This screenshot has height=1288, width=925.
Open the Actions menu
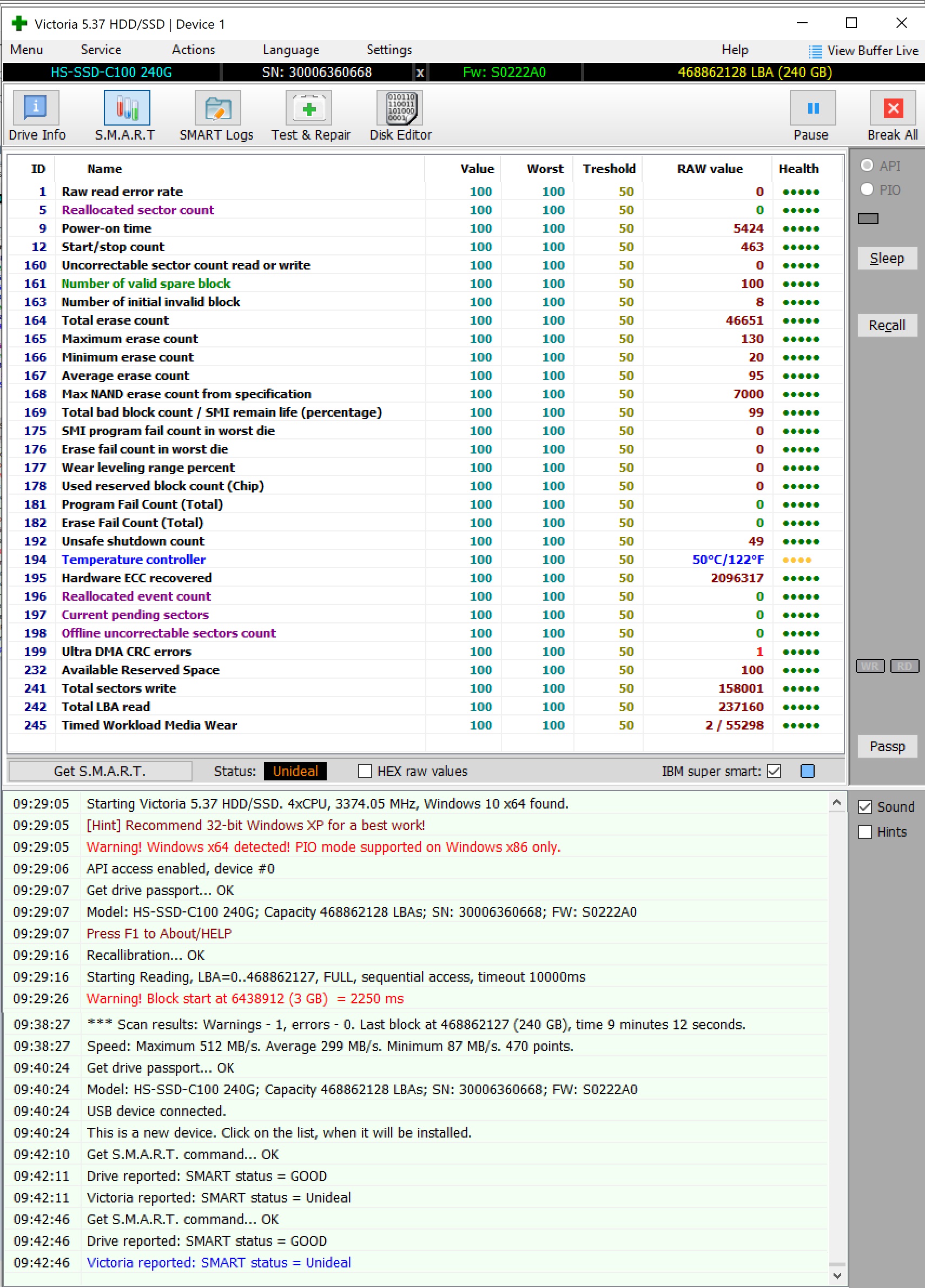194,50
